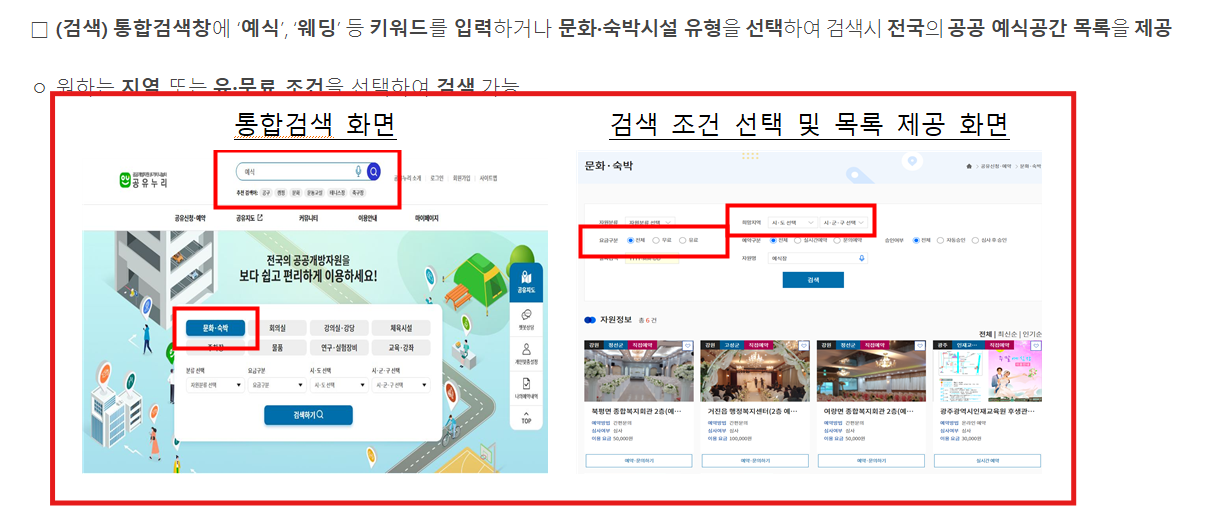Click the 회원가입 link
1215x511 pixels.
click(461, 178)
